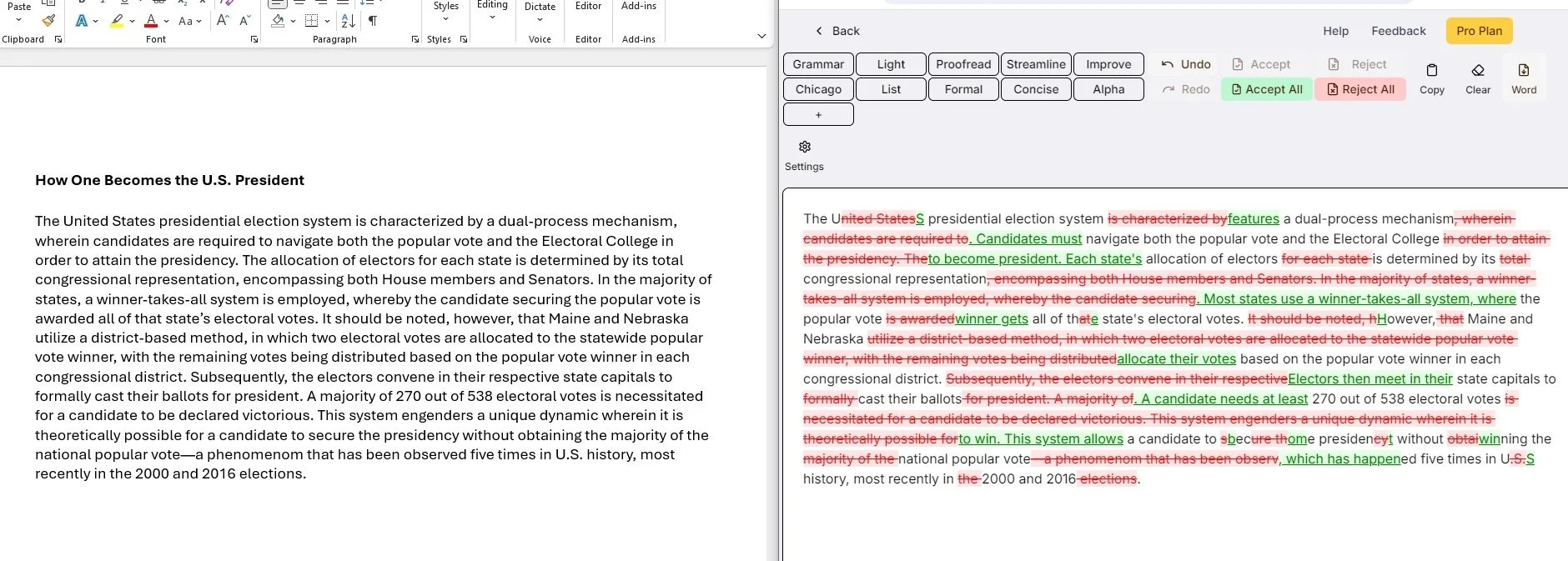Click the Pro Plan button
This screenshot has height=561, width=1568.
pos(1479,31)
